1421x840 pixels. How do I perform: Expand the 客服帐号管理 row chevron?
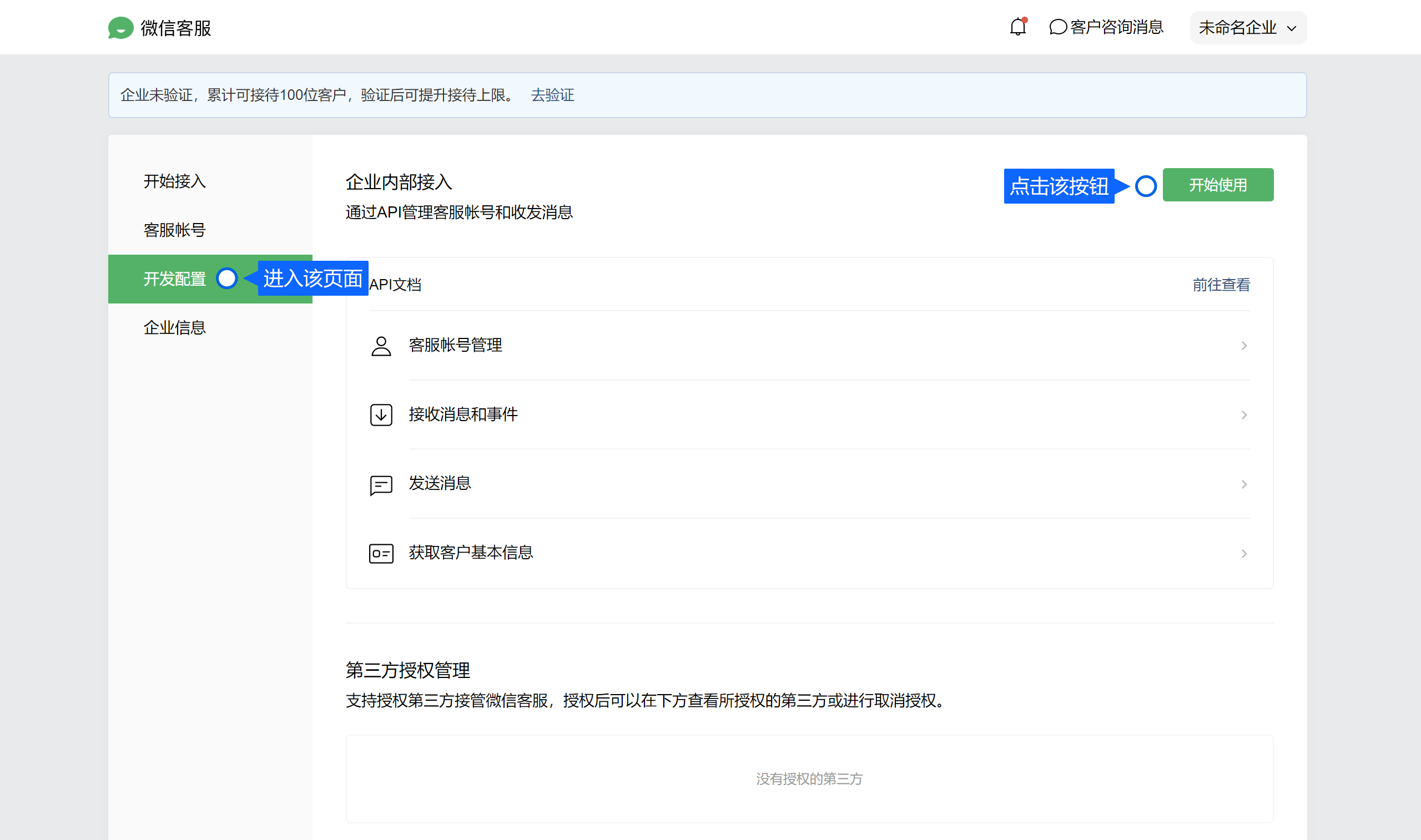[1244, 346]
